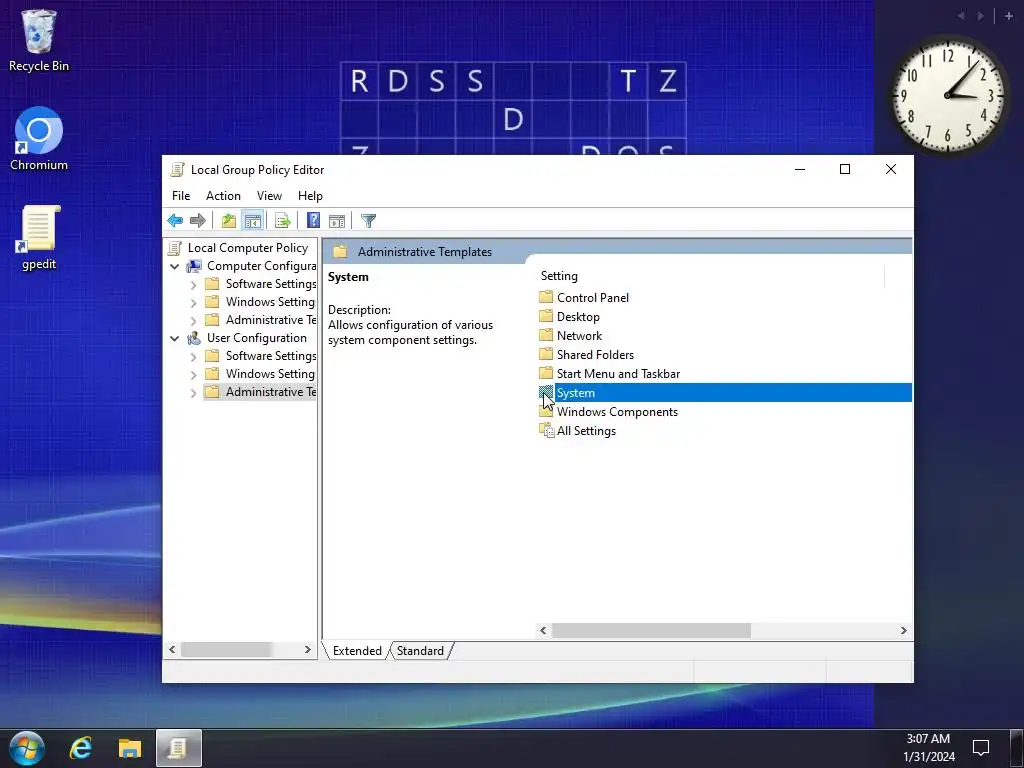The width and height of the screenshot is (1024, 768).
Task: Click the Chromium desktop shortcut
Action: 39,138
